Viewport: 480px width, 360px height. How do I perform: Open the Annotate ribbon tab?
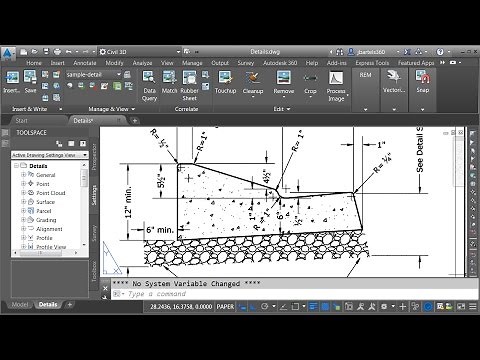pyautogui.click(x=85, y=63)
